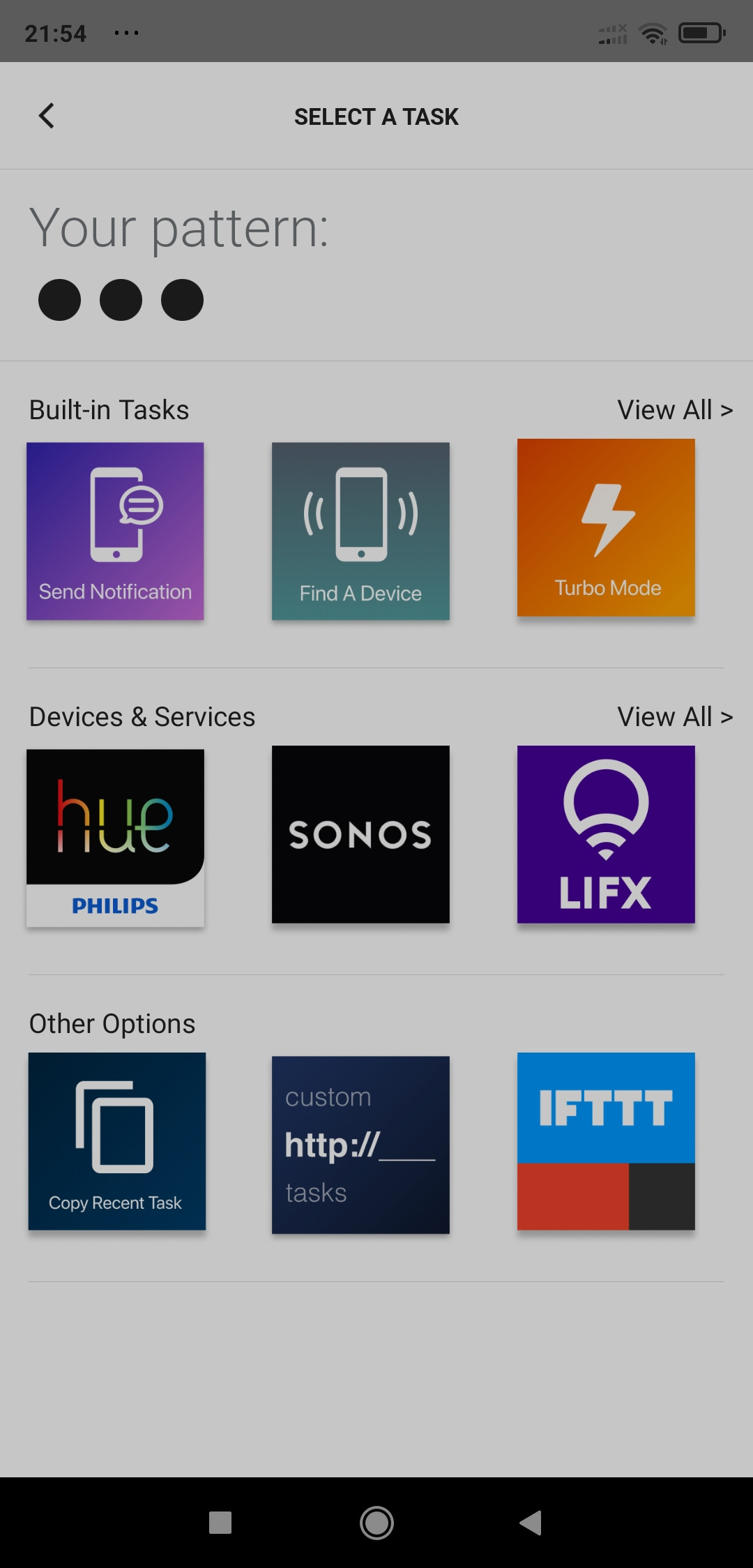Screen dimensions: 753x1568
Task: Select the Turbo Mode tile
Action: tap(606, 527)
